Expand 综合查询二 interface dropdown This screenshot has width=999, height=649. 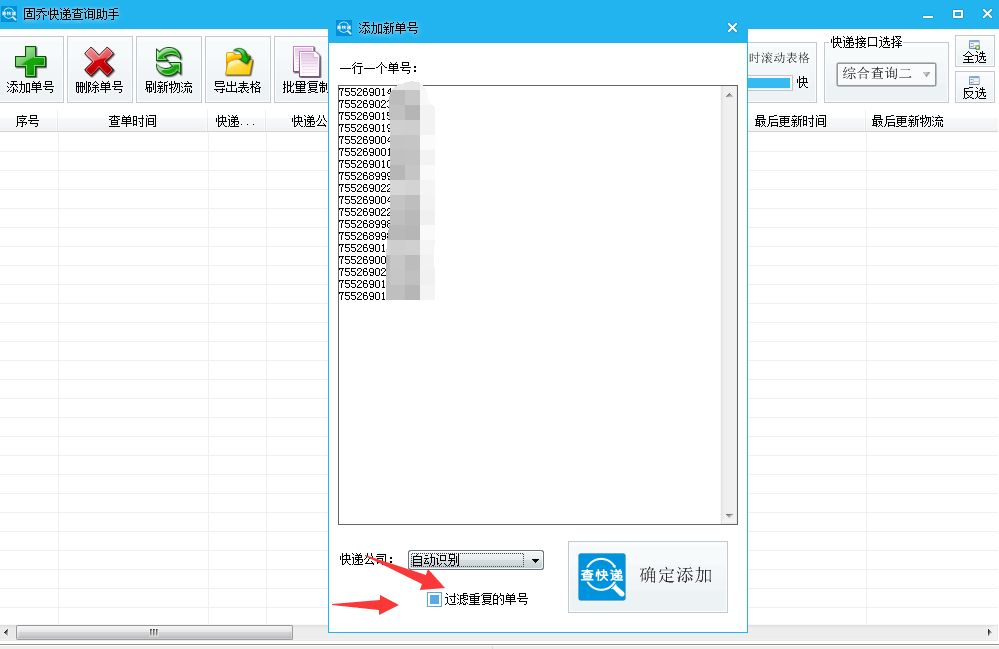pos(886,74)
